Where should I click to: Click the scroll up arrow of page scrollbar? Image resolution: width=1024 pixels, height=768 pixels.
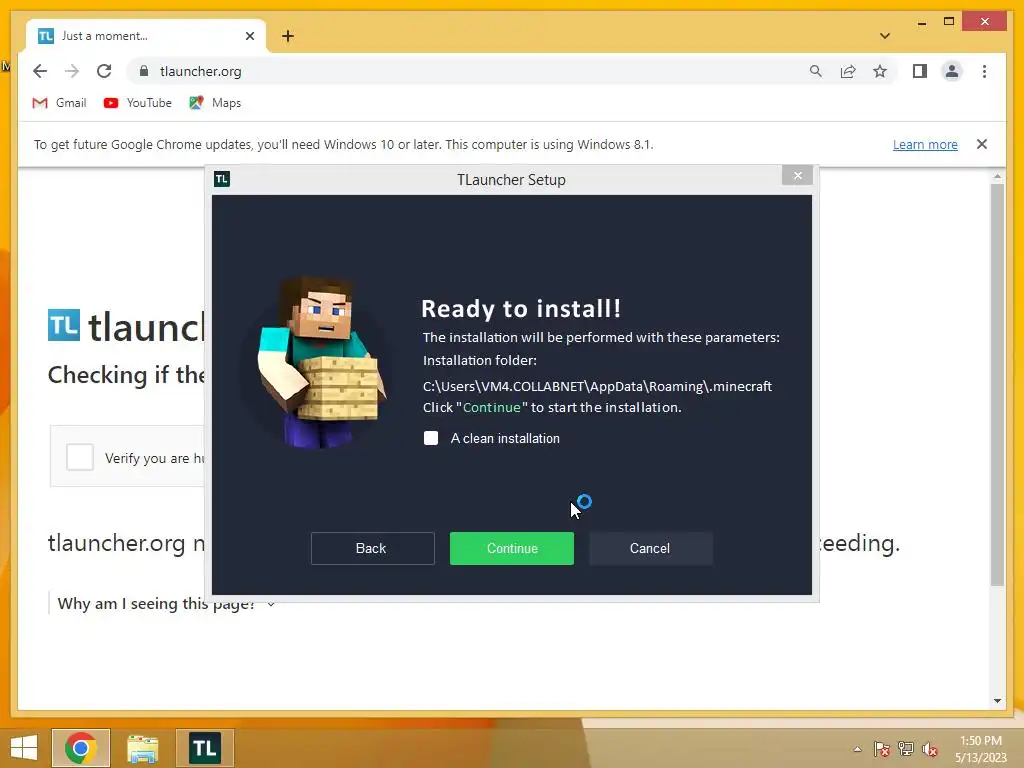997,176
